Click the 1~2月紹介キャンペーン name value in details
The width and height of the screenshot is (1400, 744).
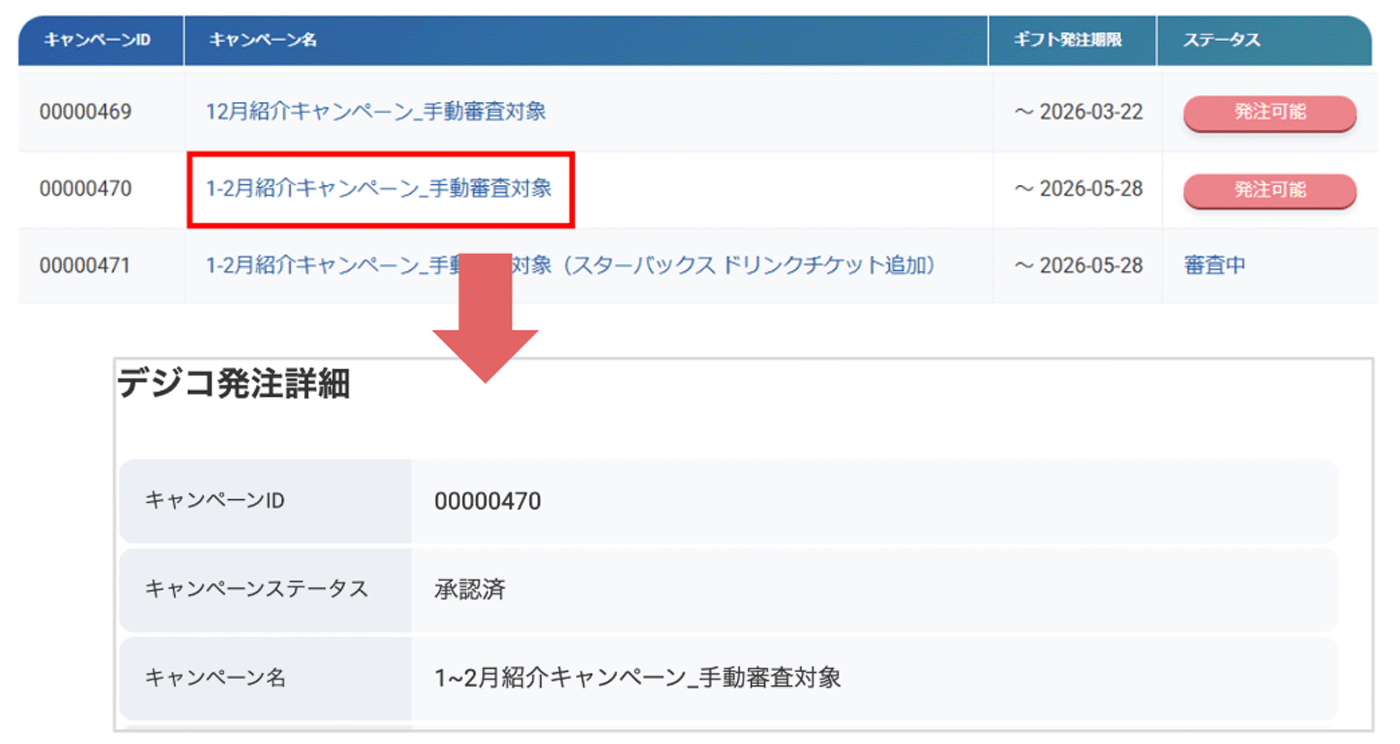click(x=637, y=678)
